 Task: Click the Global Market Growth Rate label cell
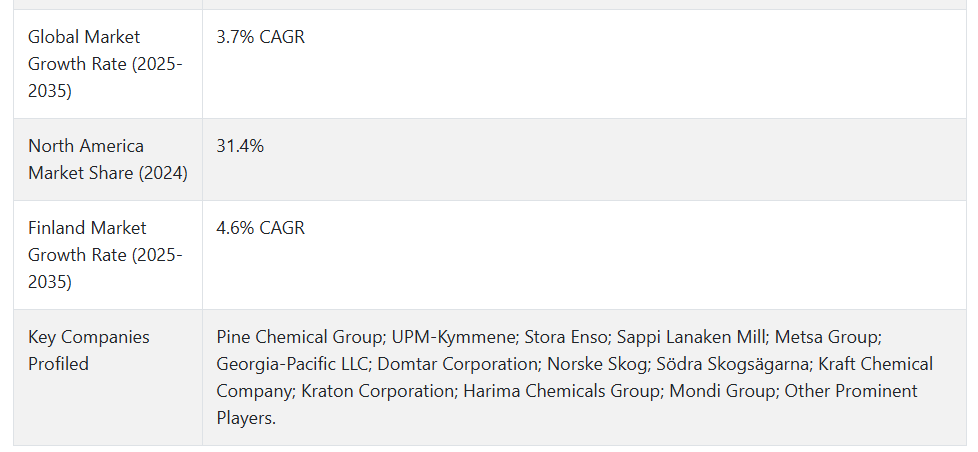pyautogui.click(x=107, y=64)
